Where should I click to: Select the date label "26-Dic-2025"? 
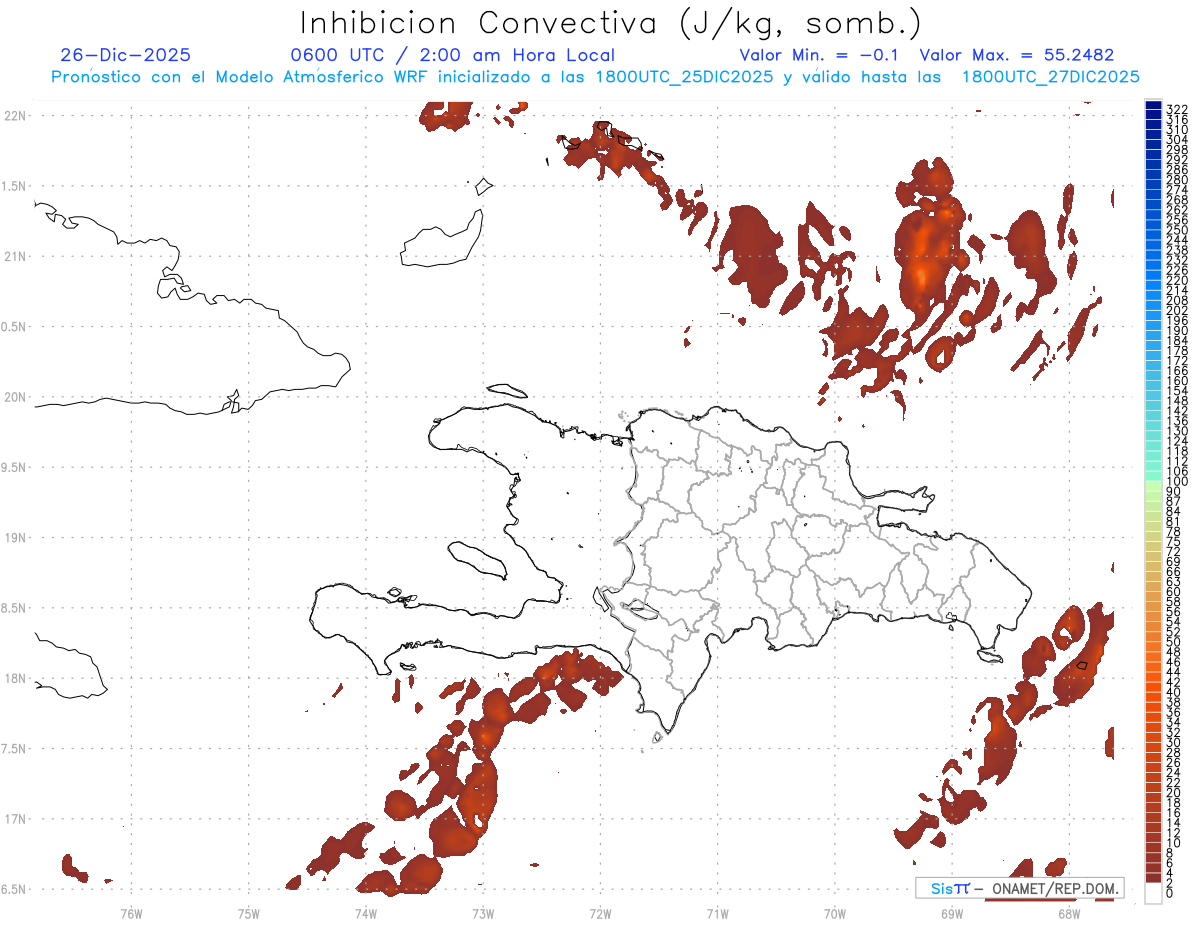click(x=125, y=55)
